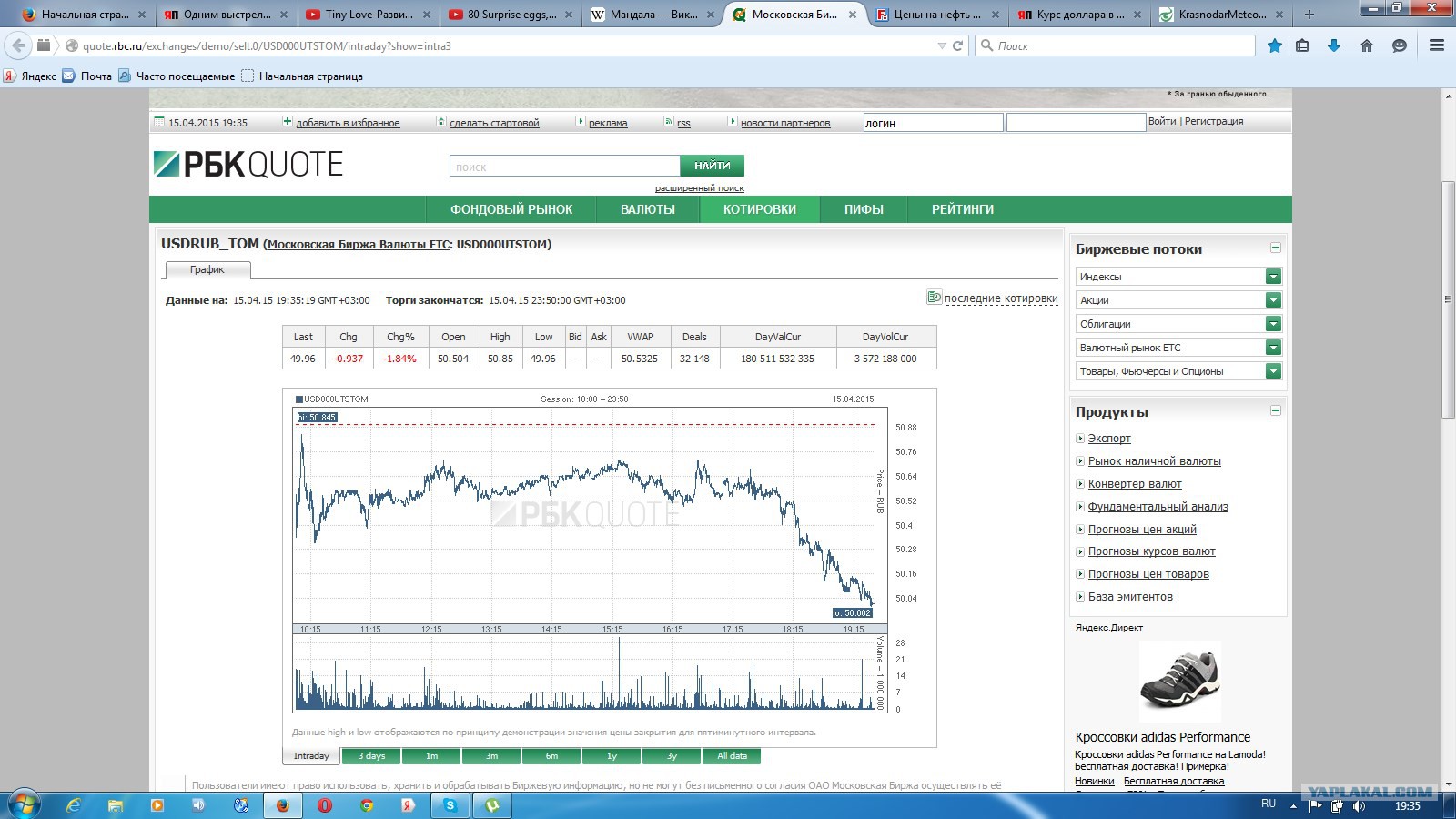Screen dimensions: 1456x819
Task: Click the site поиск input field
Action: click(x=564, y=166)
